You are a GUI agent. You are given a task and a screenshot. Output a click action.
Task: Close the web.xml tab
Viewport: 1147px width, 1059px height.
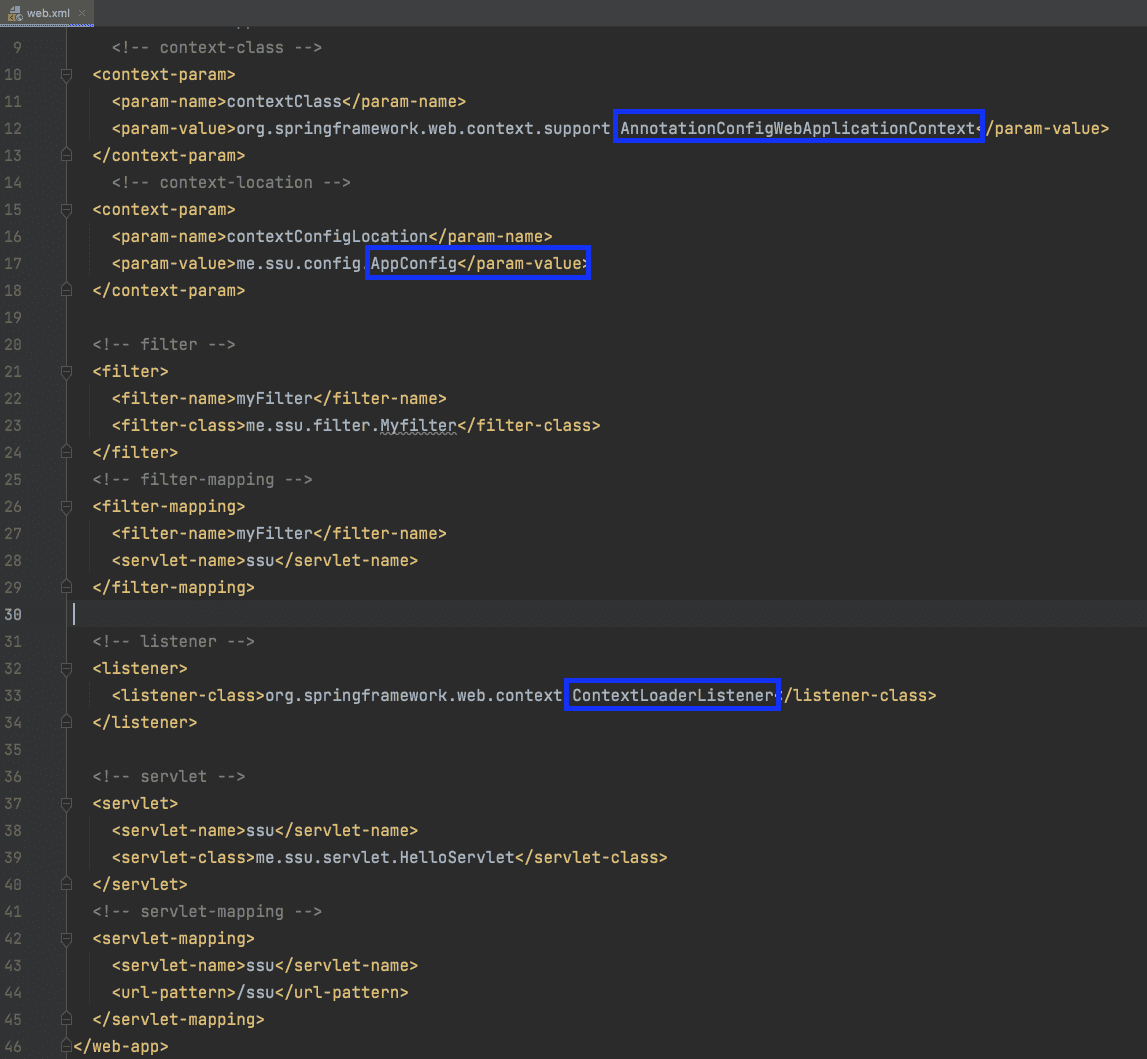click(82, 13)
